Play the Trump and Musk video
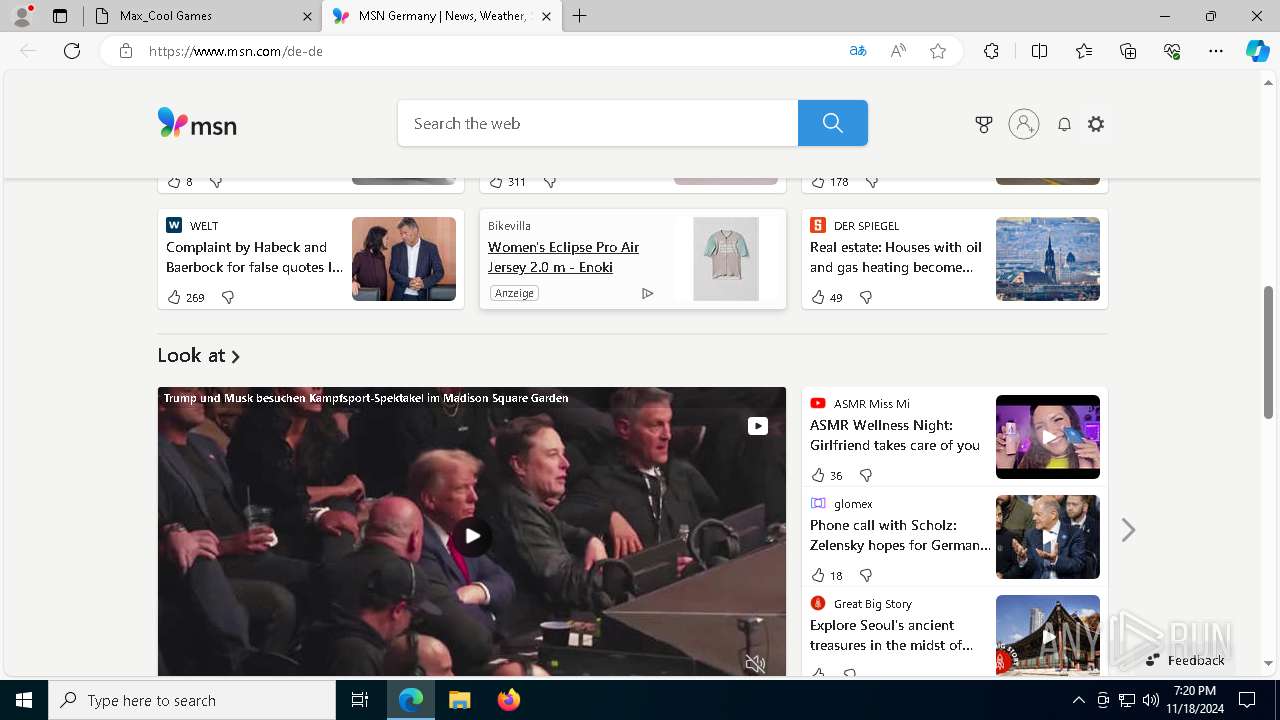The height and width of the screenshot is (720, 1280). pos(472,535)
